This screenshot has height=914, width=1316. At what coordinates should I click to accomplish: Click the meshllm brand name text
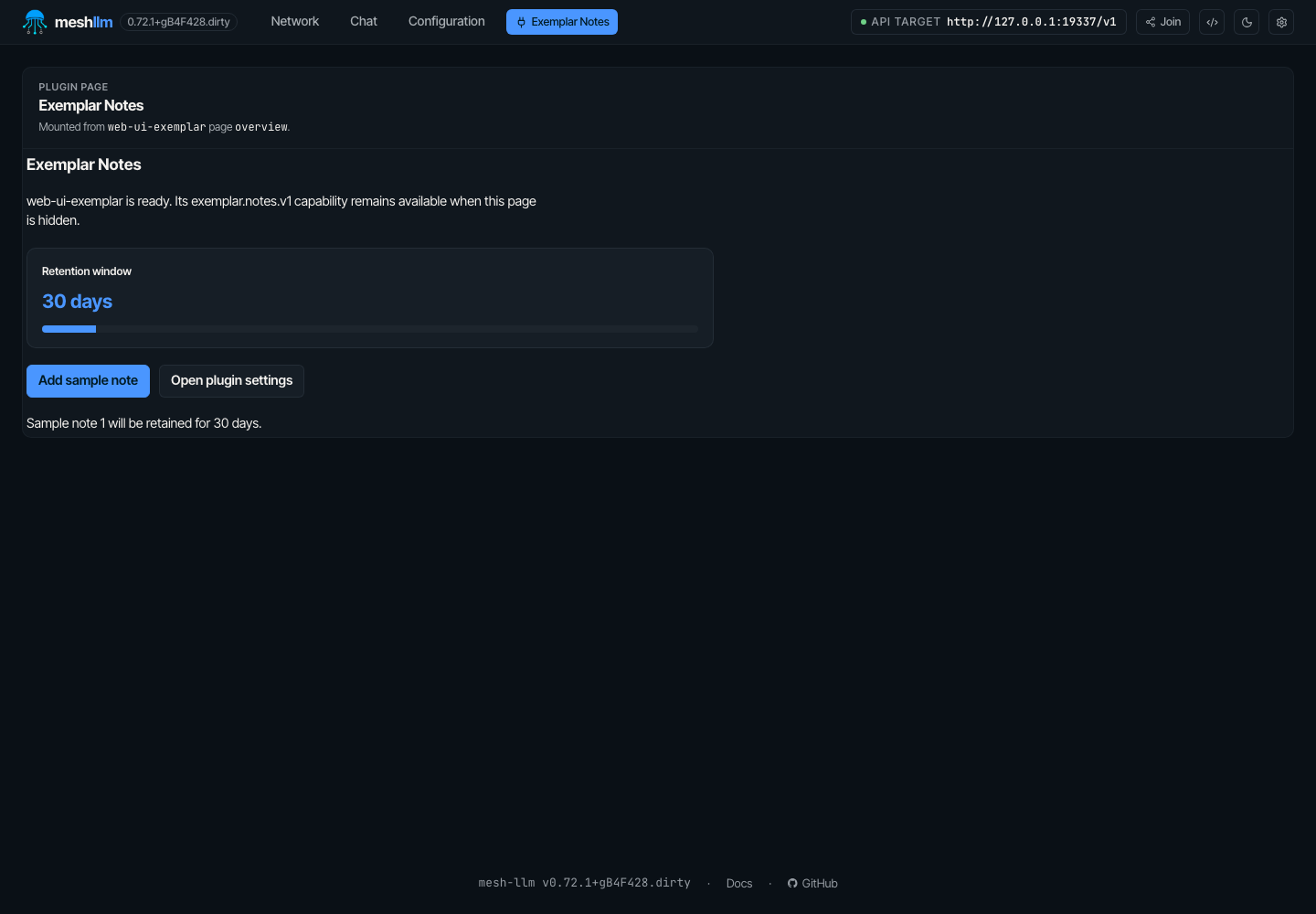[83, 22]
